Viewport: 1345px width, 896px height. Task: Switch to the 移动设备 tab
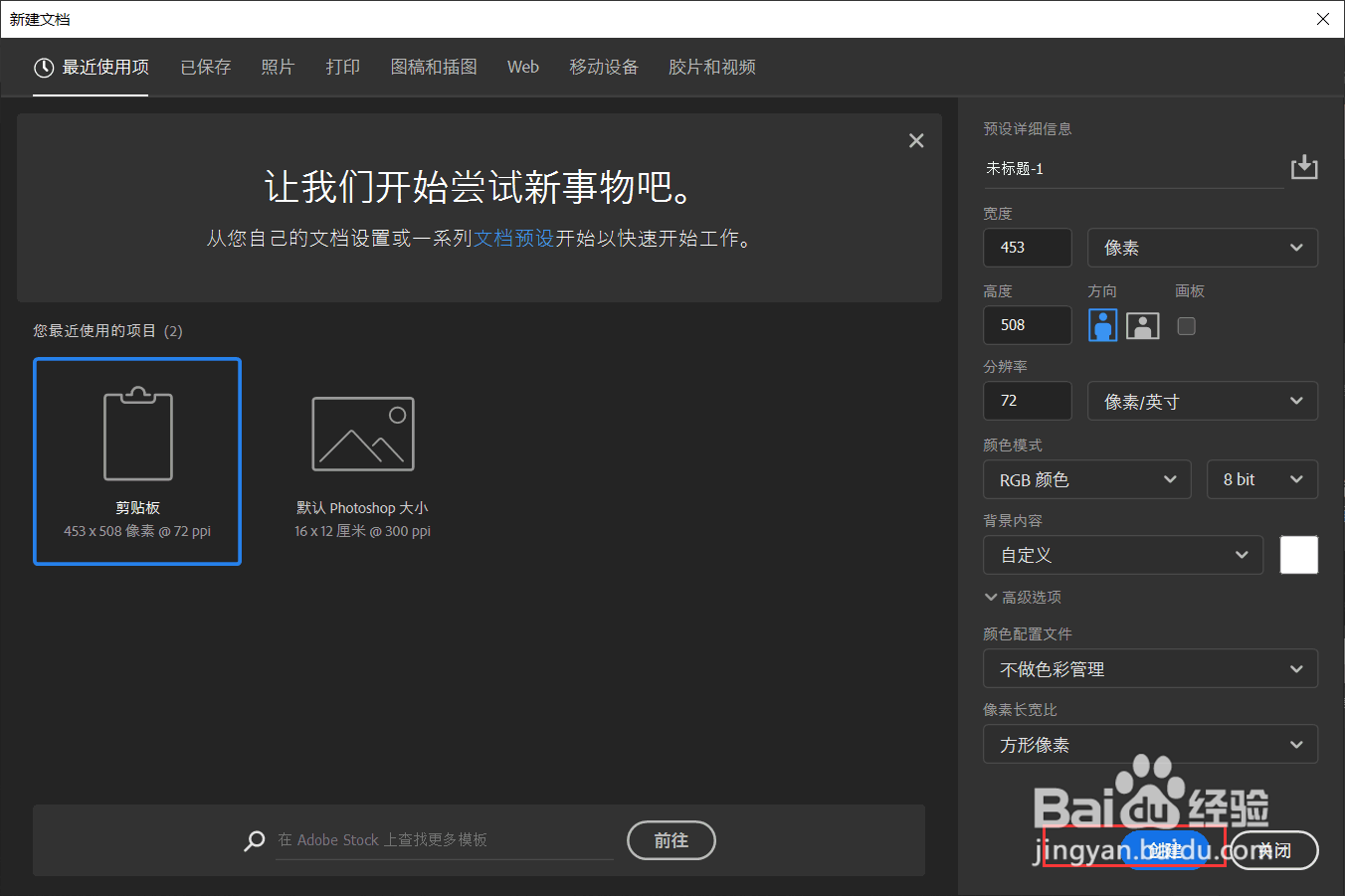tap(604, 67)
